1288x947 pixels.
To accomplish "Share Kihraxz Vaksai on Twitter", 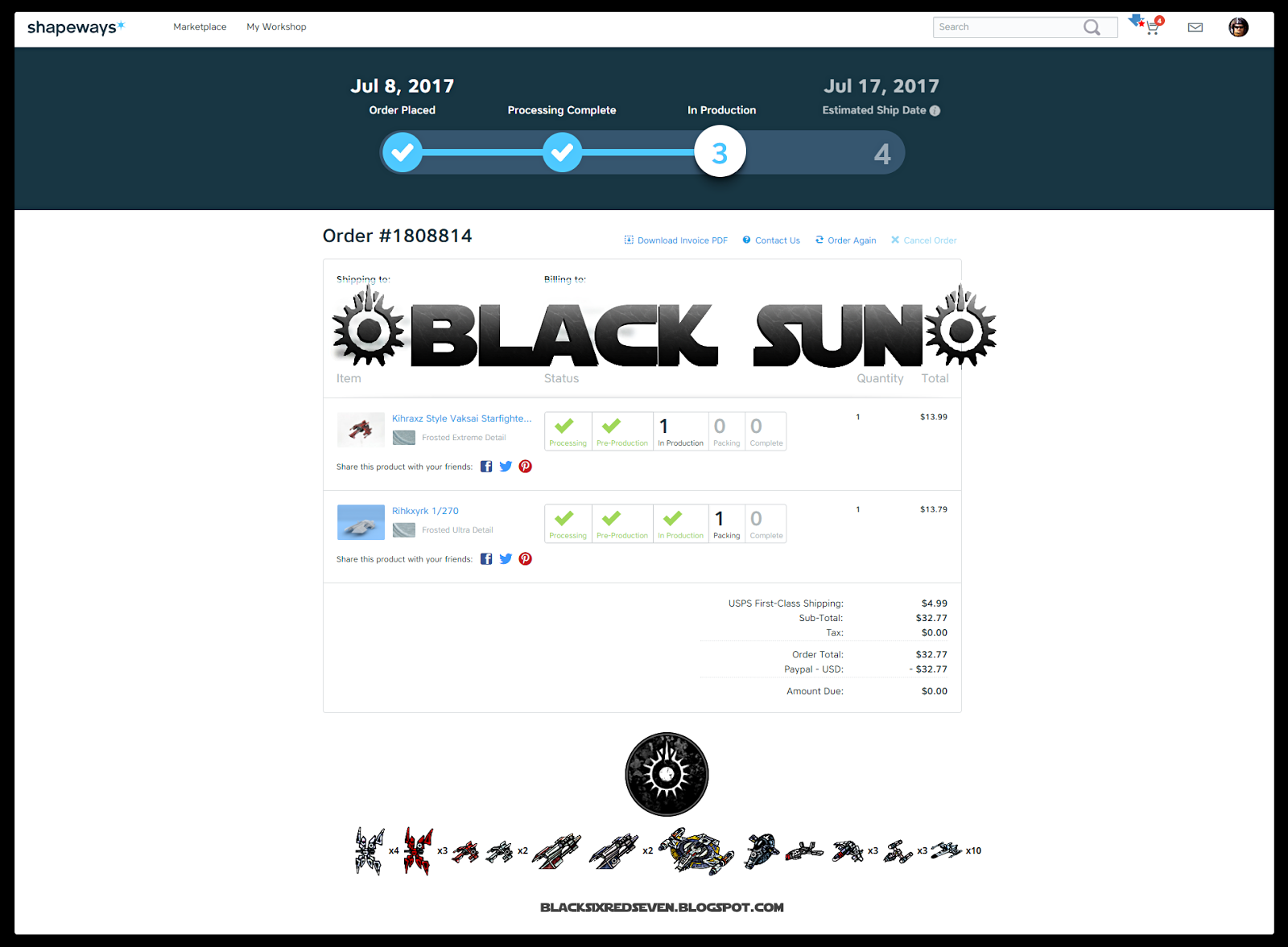I will pos(506,467).
